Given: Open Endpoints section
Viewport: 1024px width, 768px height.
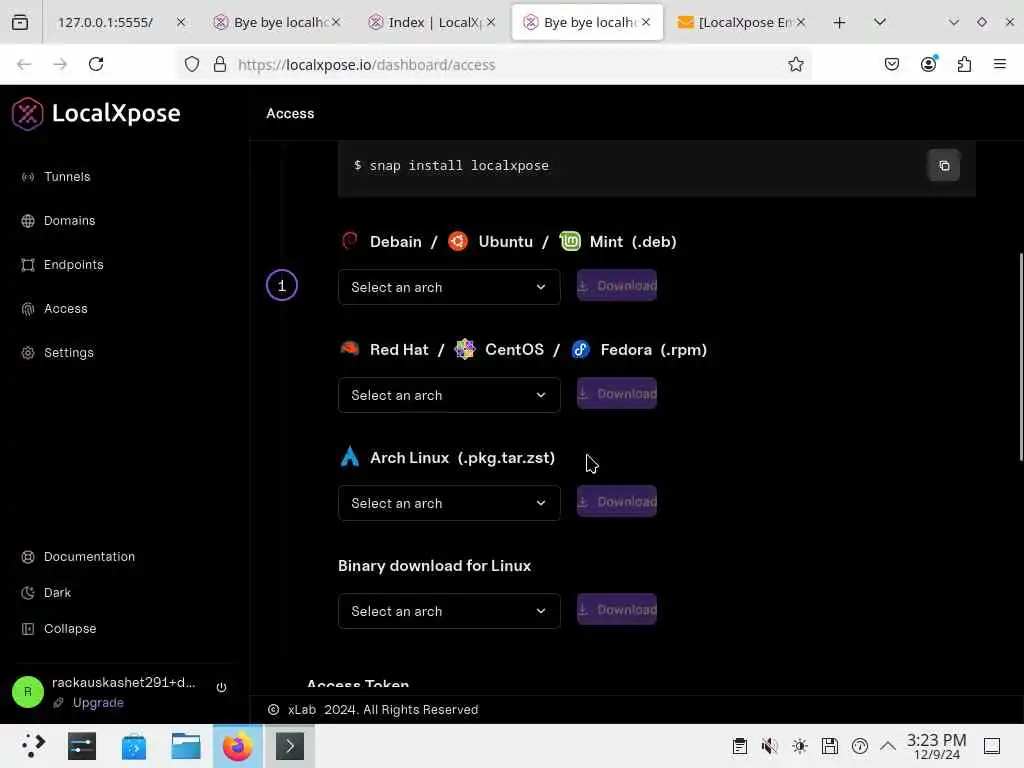Looking at the screenshot, I should point(73,264).
